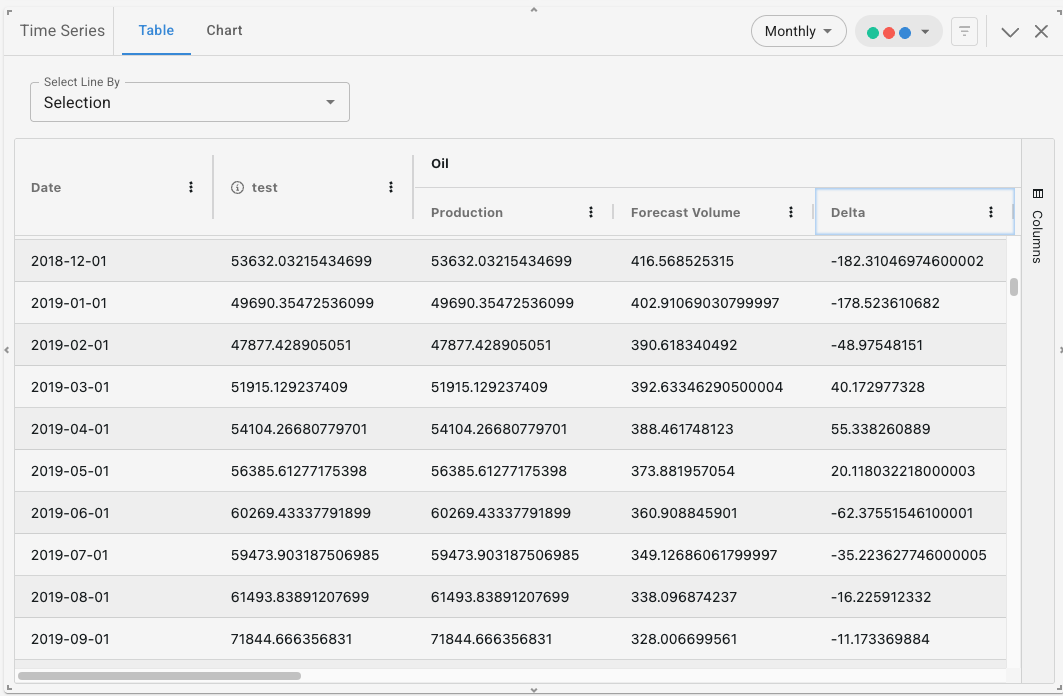1063x696 pixels.
Task: Open the Production column menu
Action: click(x=591, y=212)
